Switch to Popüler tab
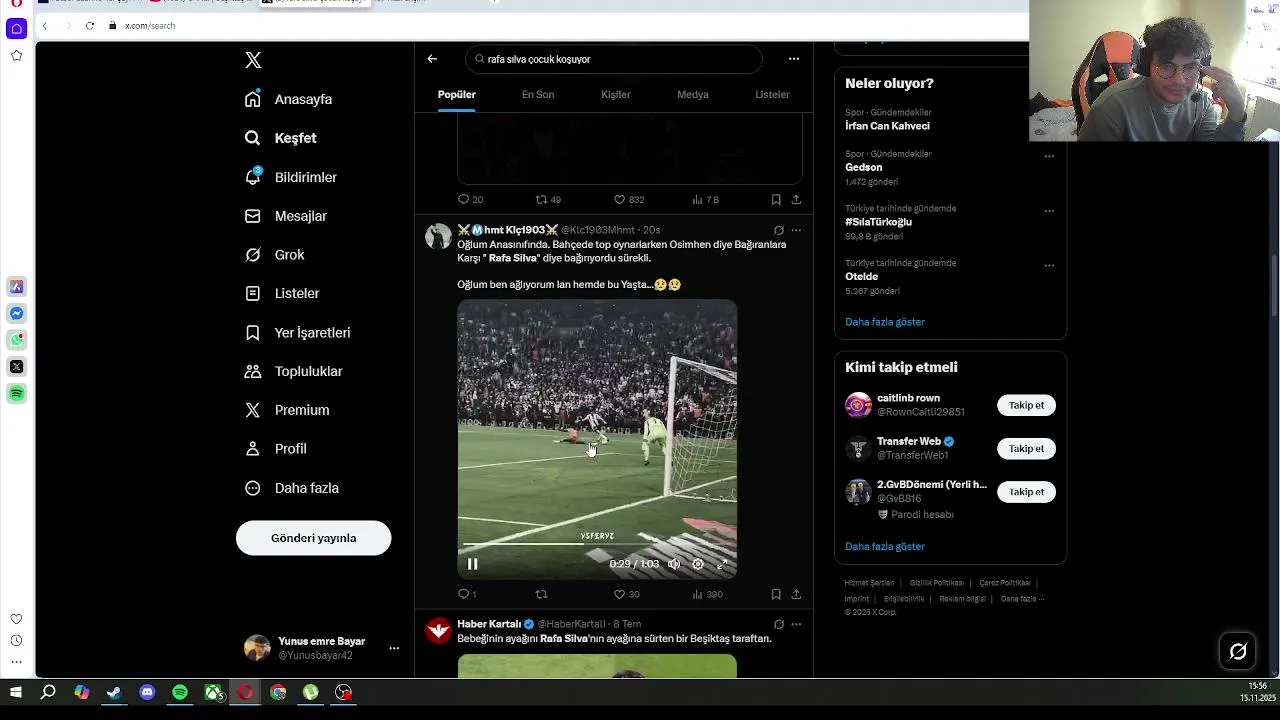The image size is (1280, 720). pyautogui.click(x=457, y=94)
